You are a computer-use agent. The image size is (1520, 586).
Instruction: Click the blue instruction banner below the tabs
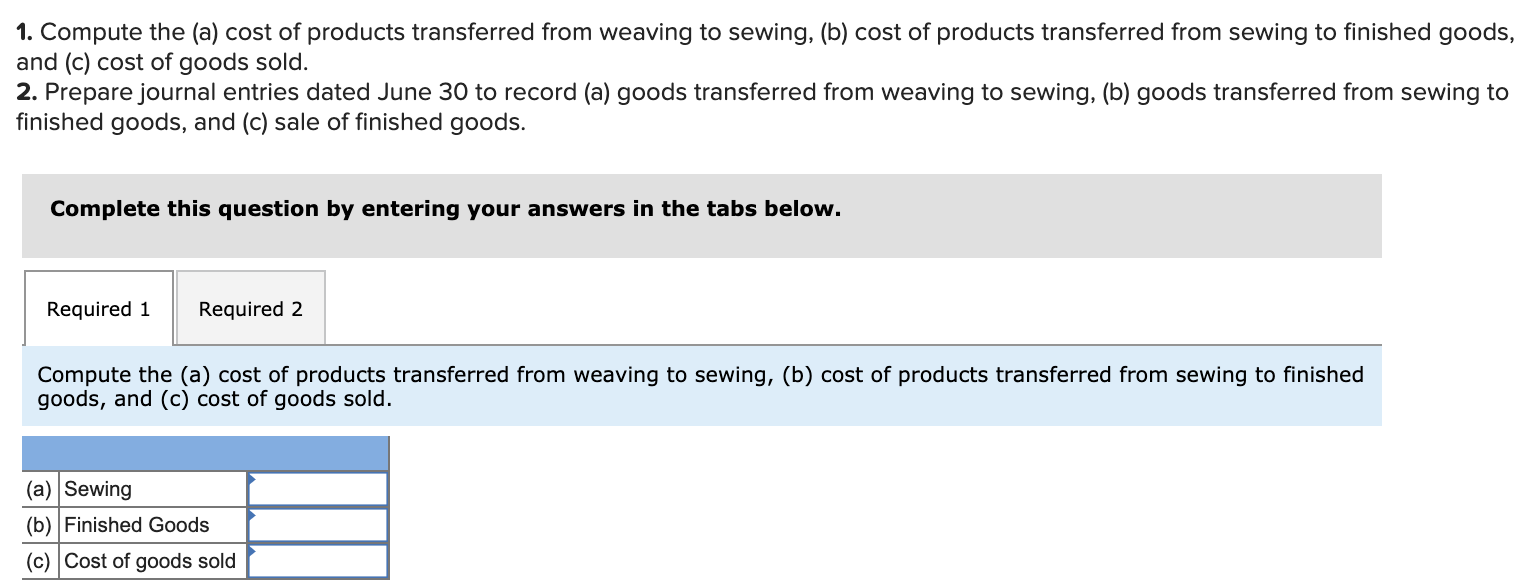[x=700, y=386]
